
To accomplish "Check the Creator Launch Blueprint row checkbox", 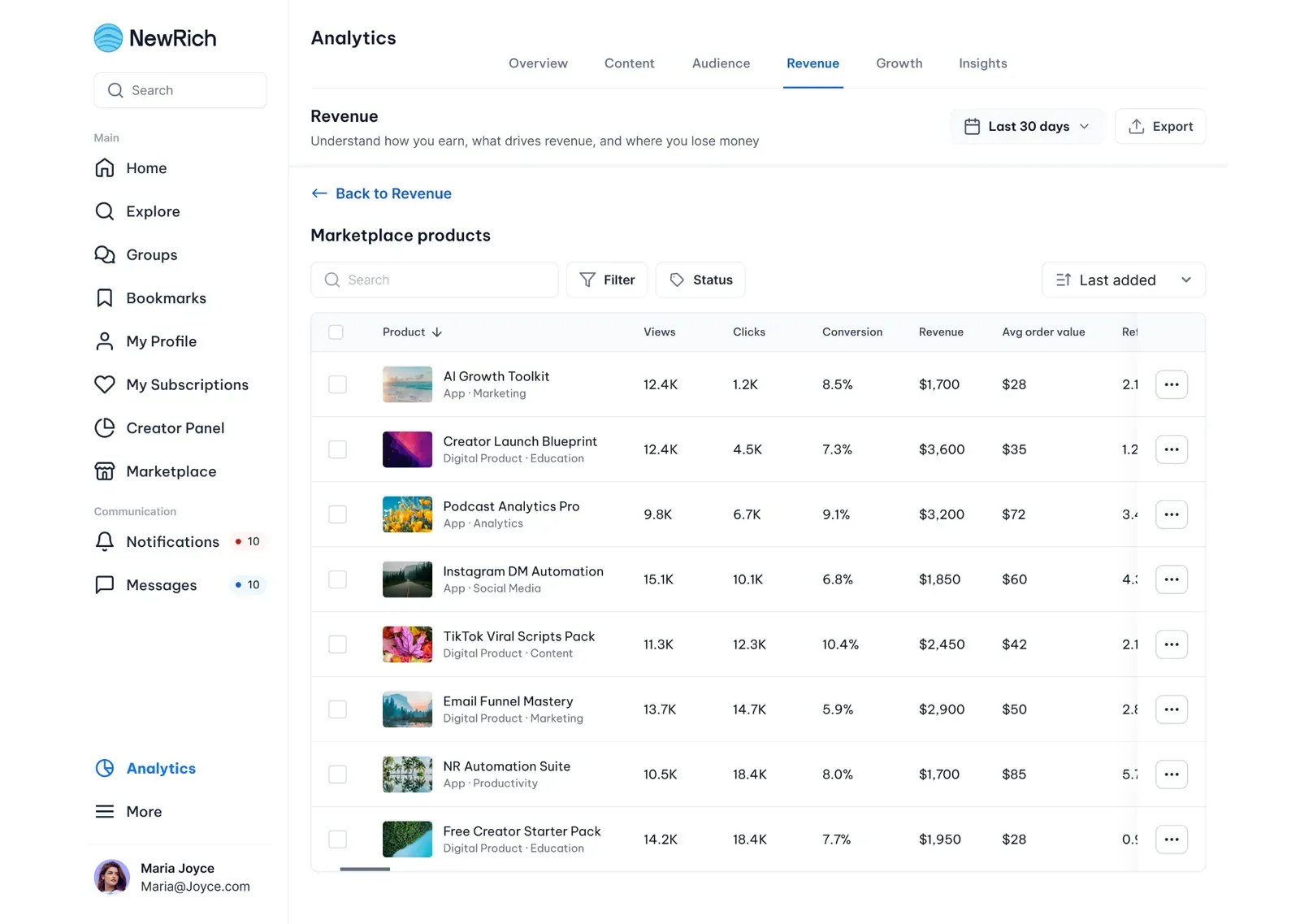I will click(x=337, y=449).
